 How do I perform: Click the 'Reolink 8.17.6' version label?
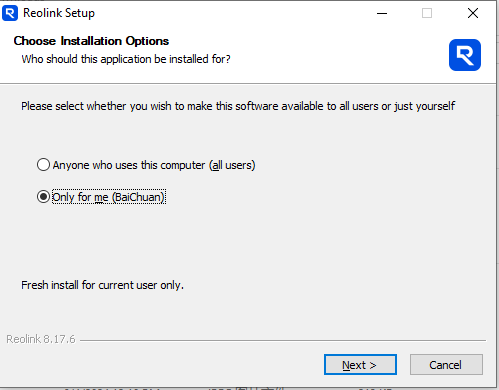(x=41, y=339)
